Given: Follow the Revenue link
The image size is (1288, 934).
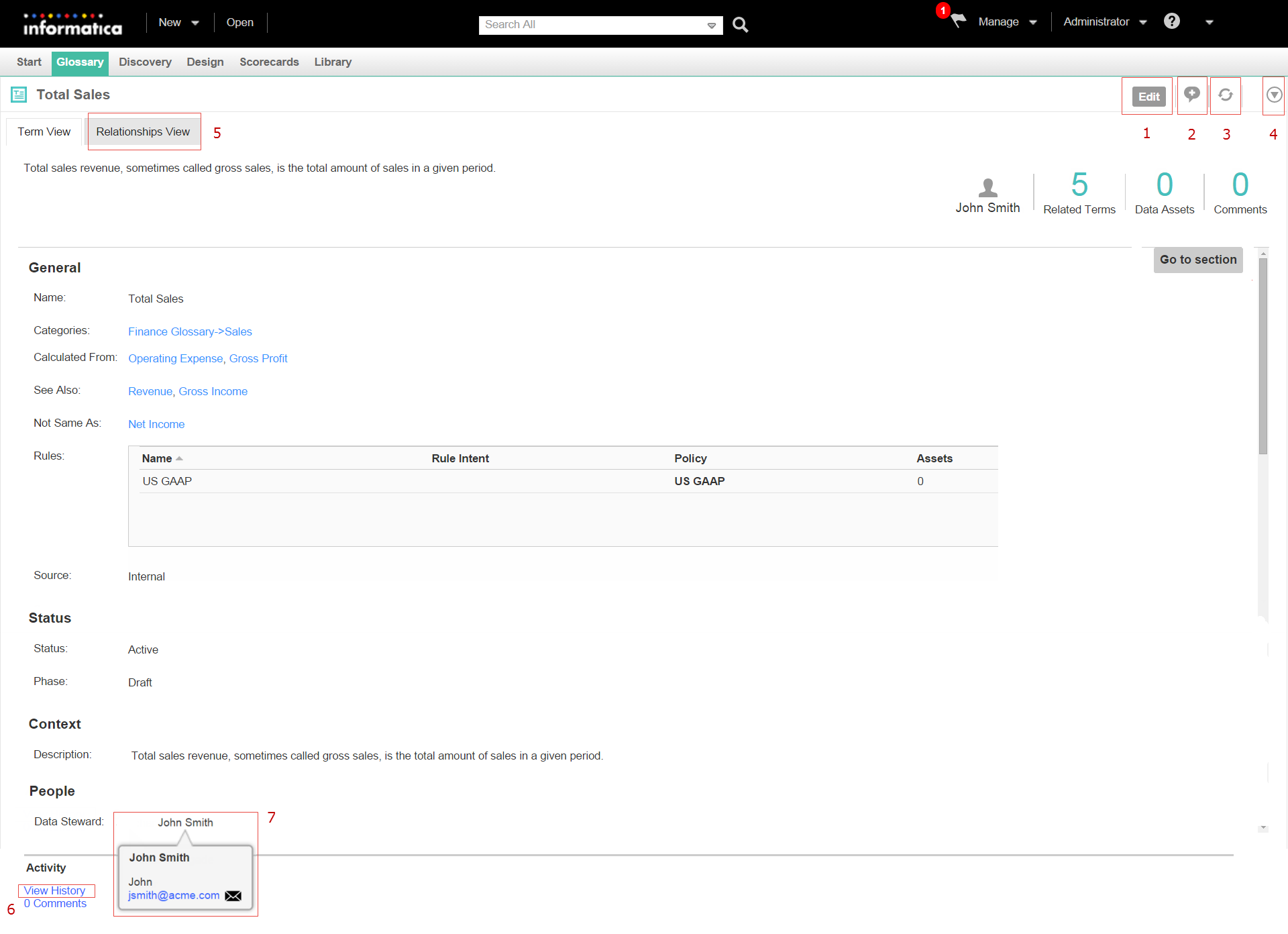Looking at the screenshot, I should click(150, 391).
